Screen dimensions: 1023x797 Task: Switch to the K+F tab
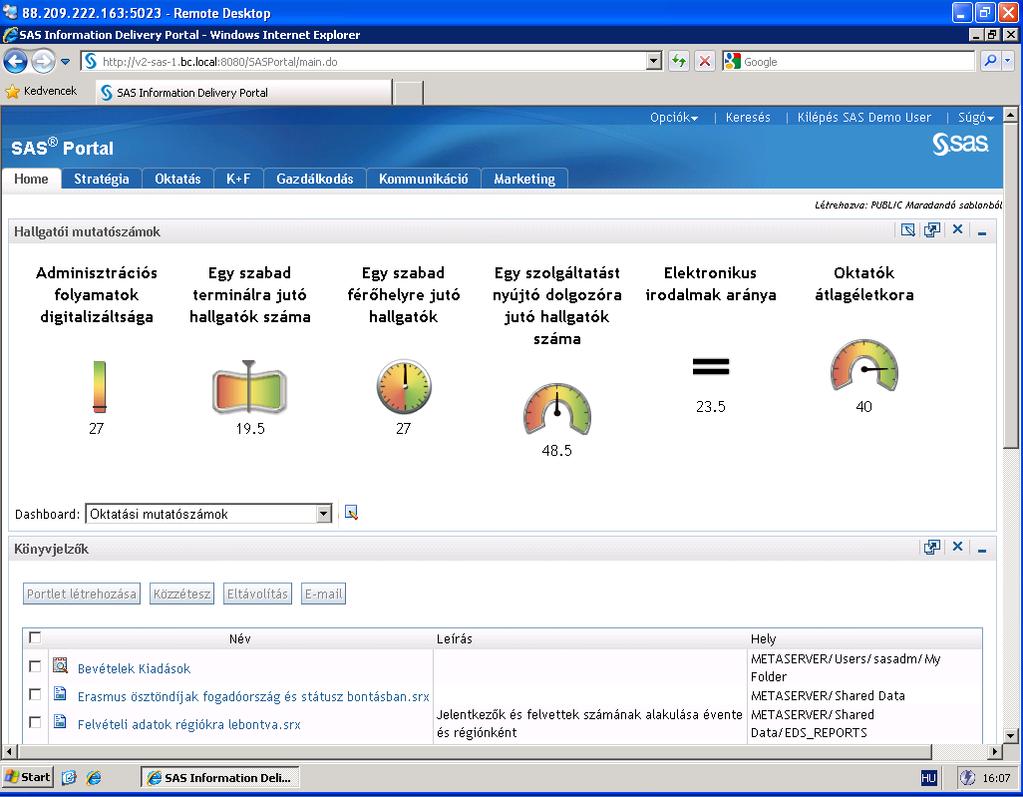(238, 179)
